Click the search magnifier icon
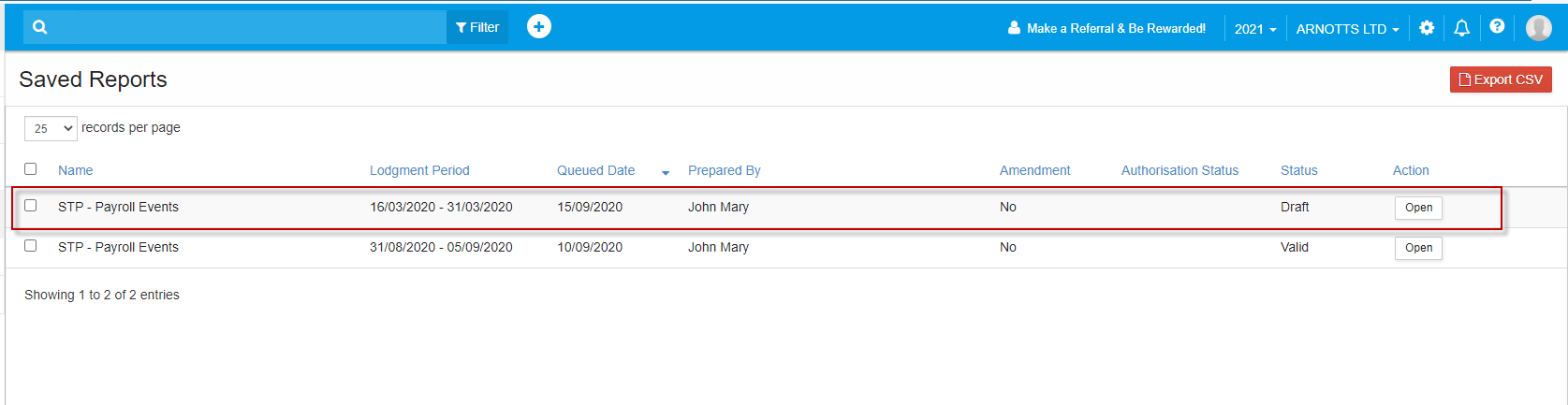The height and width of the screenshot is (405, 1568). tap(39, 27)
